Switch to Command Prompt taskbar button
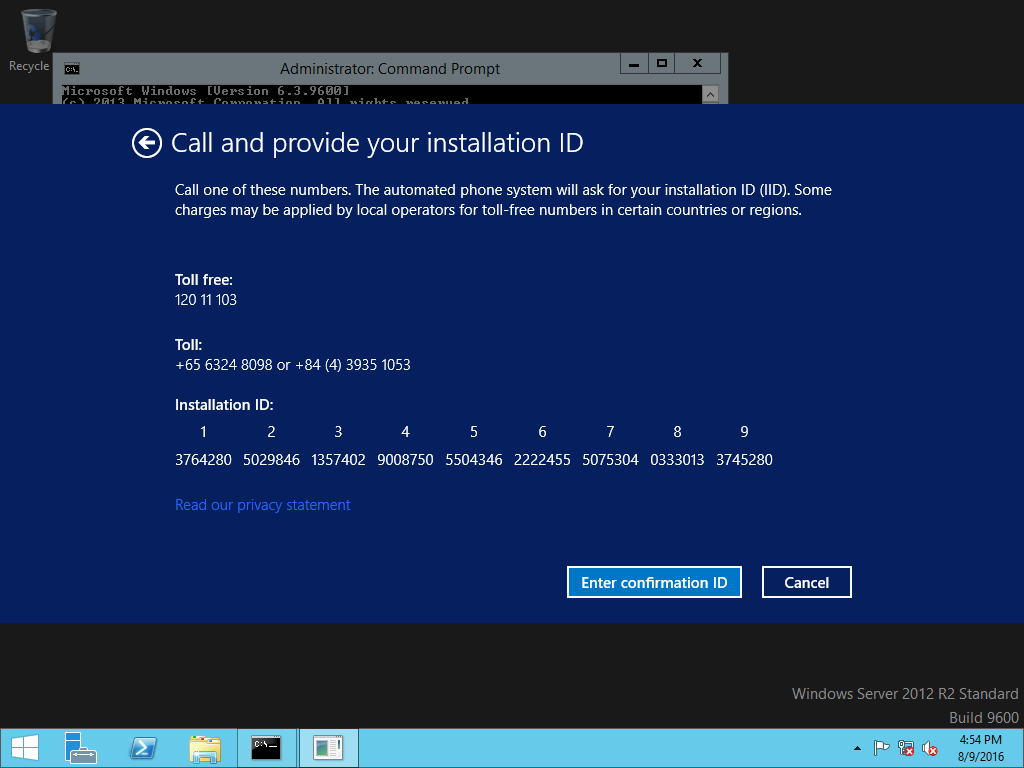Image resolution: width=1024 pixels, height=768 pixels. tap(266, 748)
